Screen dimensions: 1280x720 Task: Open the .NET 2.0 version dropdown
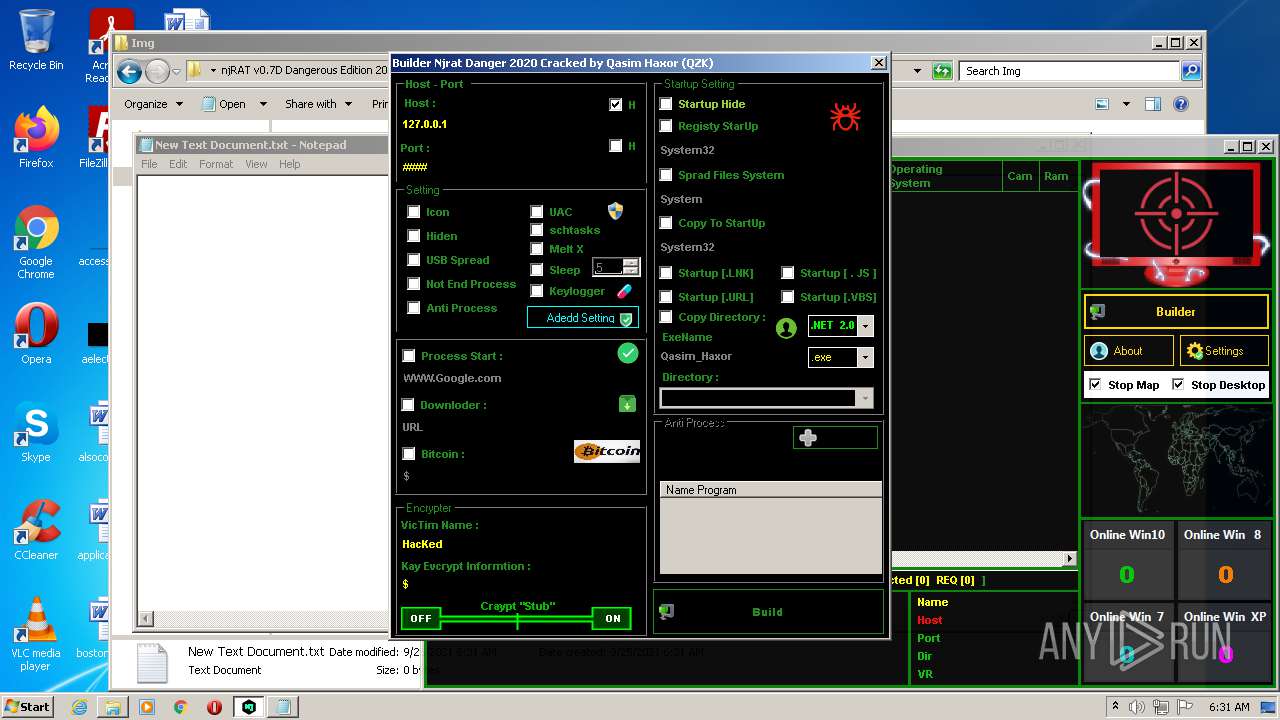pos(866,326)
